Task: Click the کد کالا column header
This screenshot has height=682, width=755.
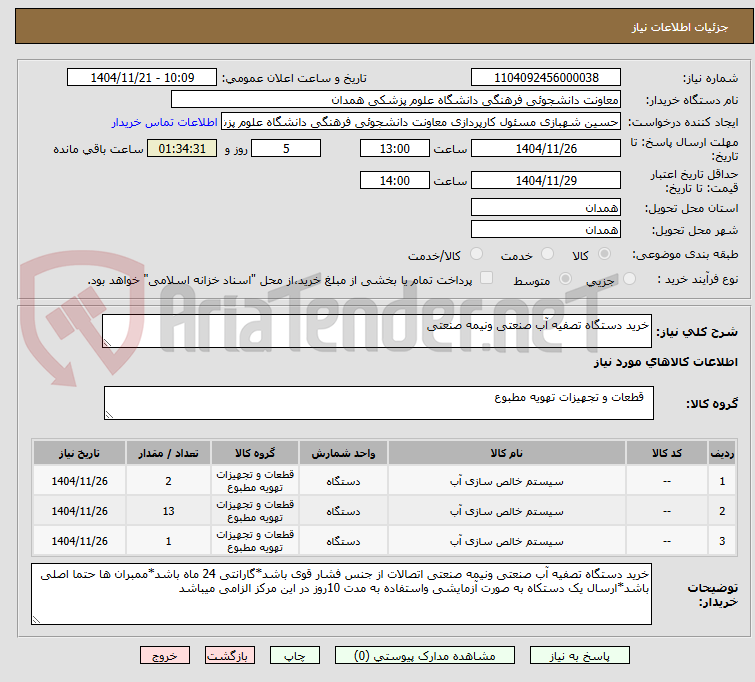Action: pyautogui.click(x=667, y=453)
